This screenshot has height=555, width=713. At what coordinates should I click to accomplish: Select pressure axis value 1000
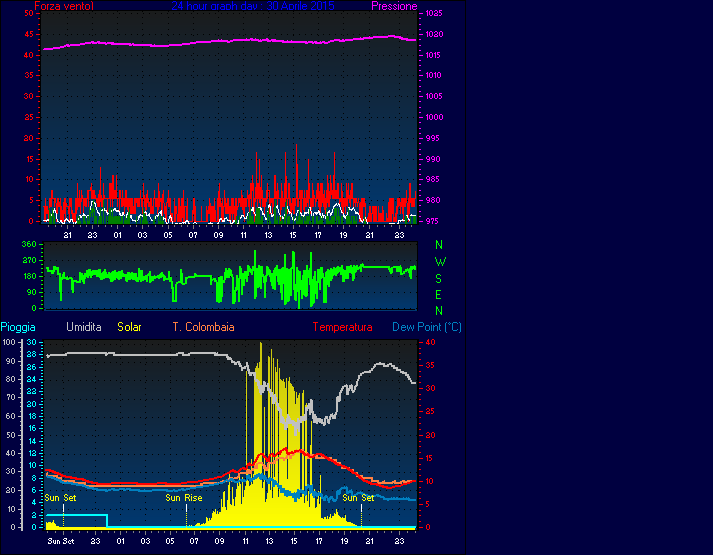pyautogui.click(x=434, y=117)
